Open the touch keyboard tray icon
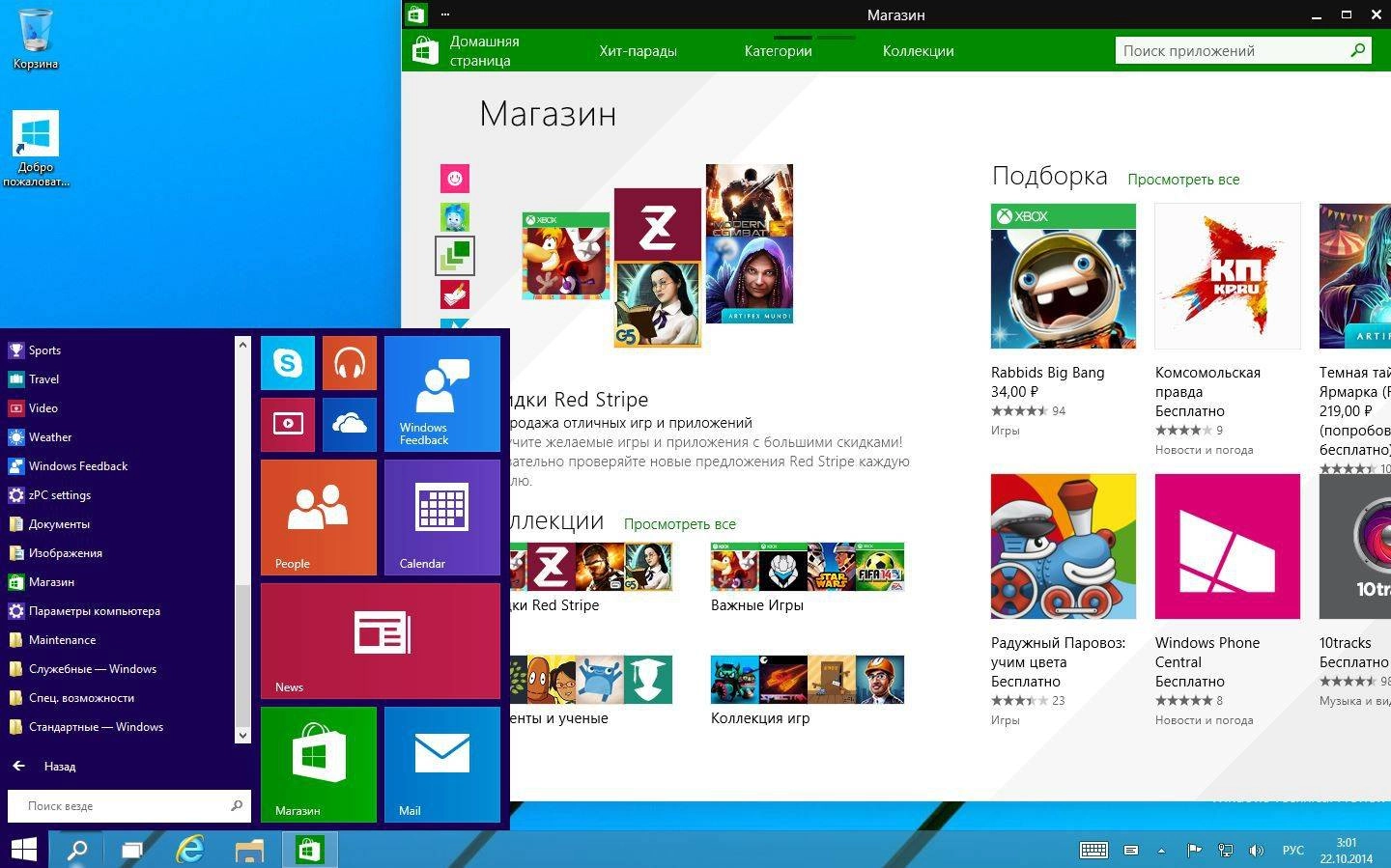This screenshot has height=868, width=1391. pyautogui.click(x=1093, y=851)
